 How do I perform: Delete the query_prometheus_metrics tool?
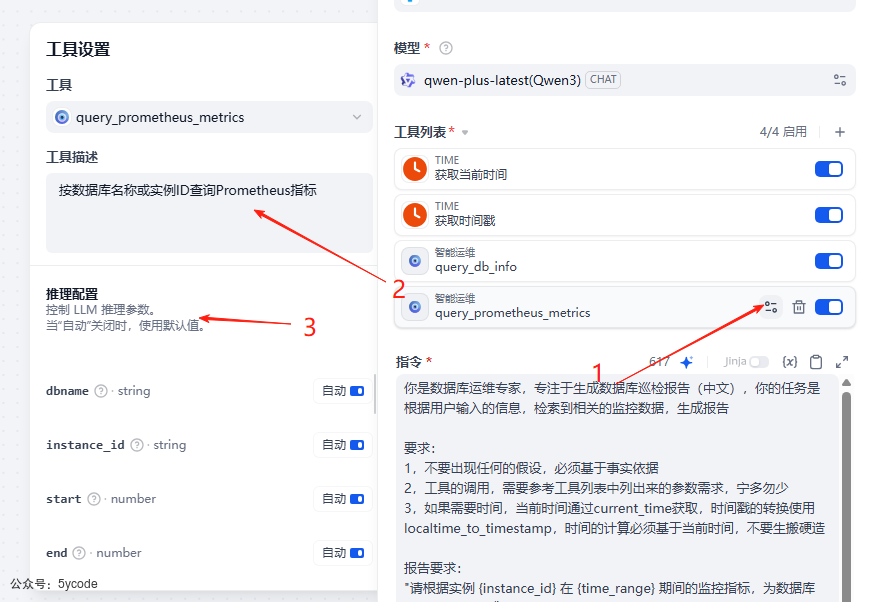799,307
